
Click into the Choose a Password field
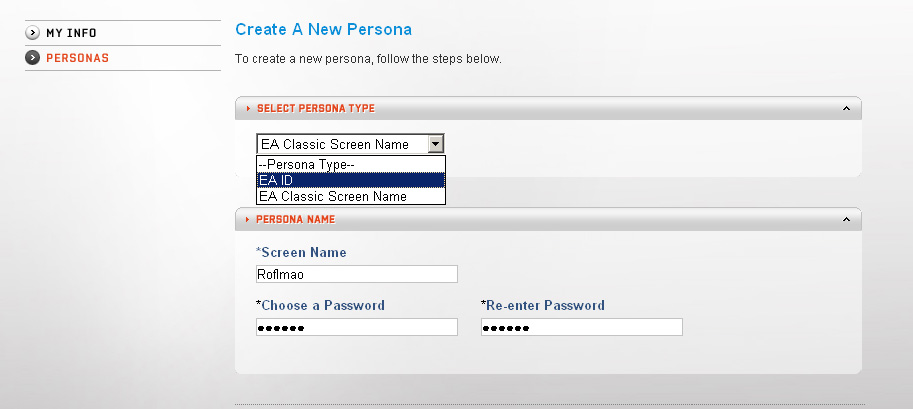pos(357,327)
